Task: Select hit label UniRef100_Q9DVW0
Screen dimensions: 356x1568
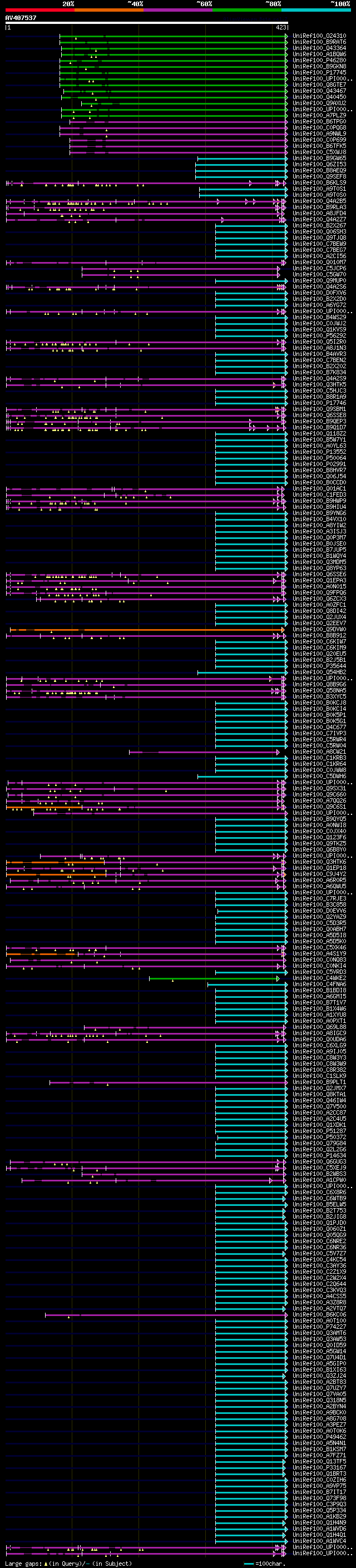Action: [319, 630]
